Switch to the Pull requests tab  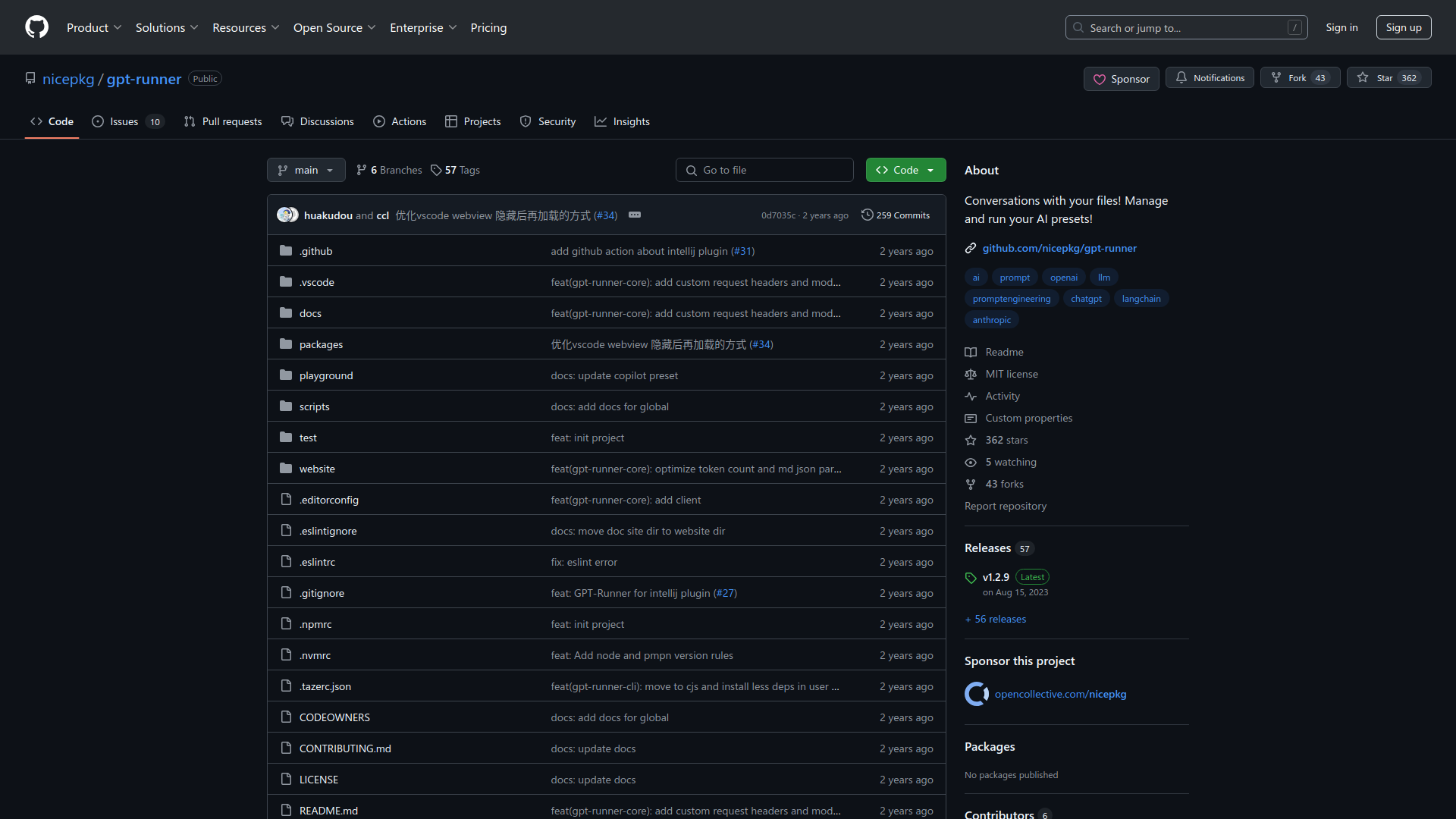coord(223,121)
